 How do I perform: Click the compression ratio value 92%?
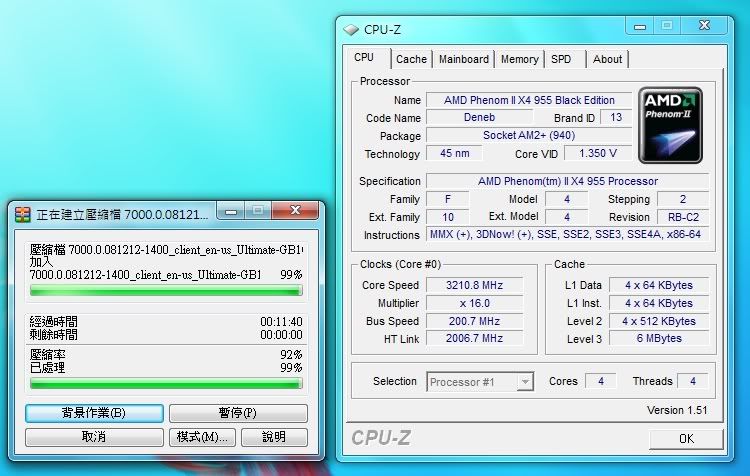click(x=291, y=354)
